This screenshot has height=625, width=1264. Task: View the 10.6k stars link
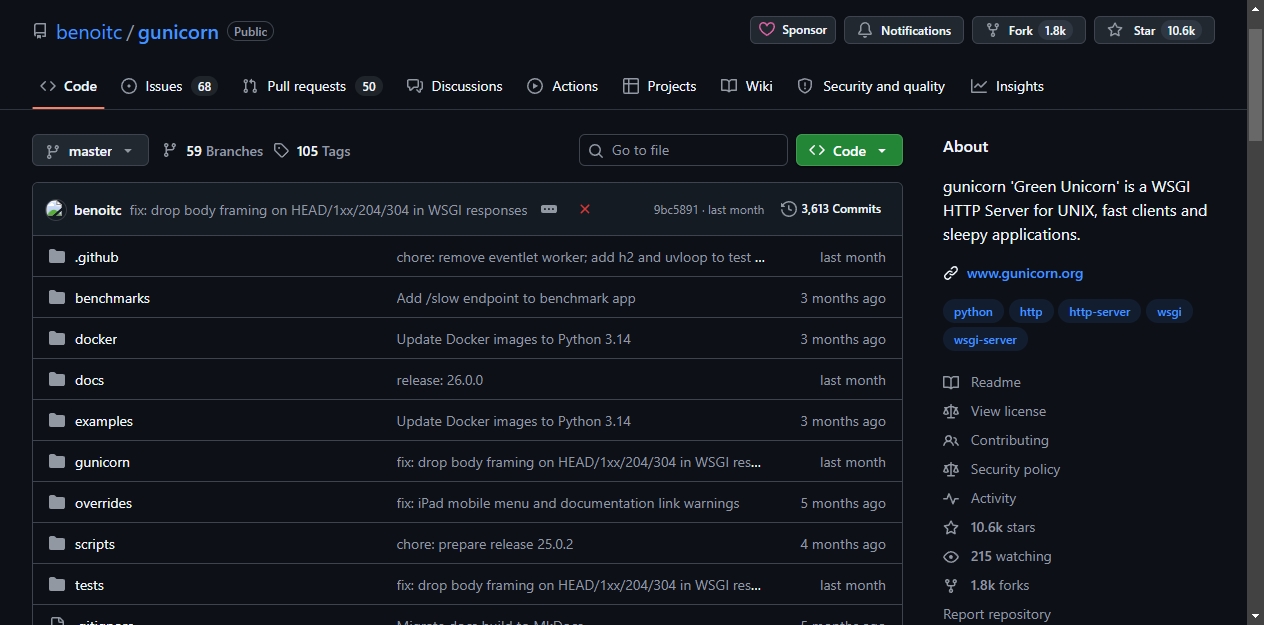click(990, 527)
